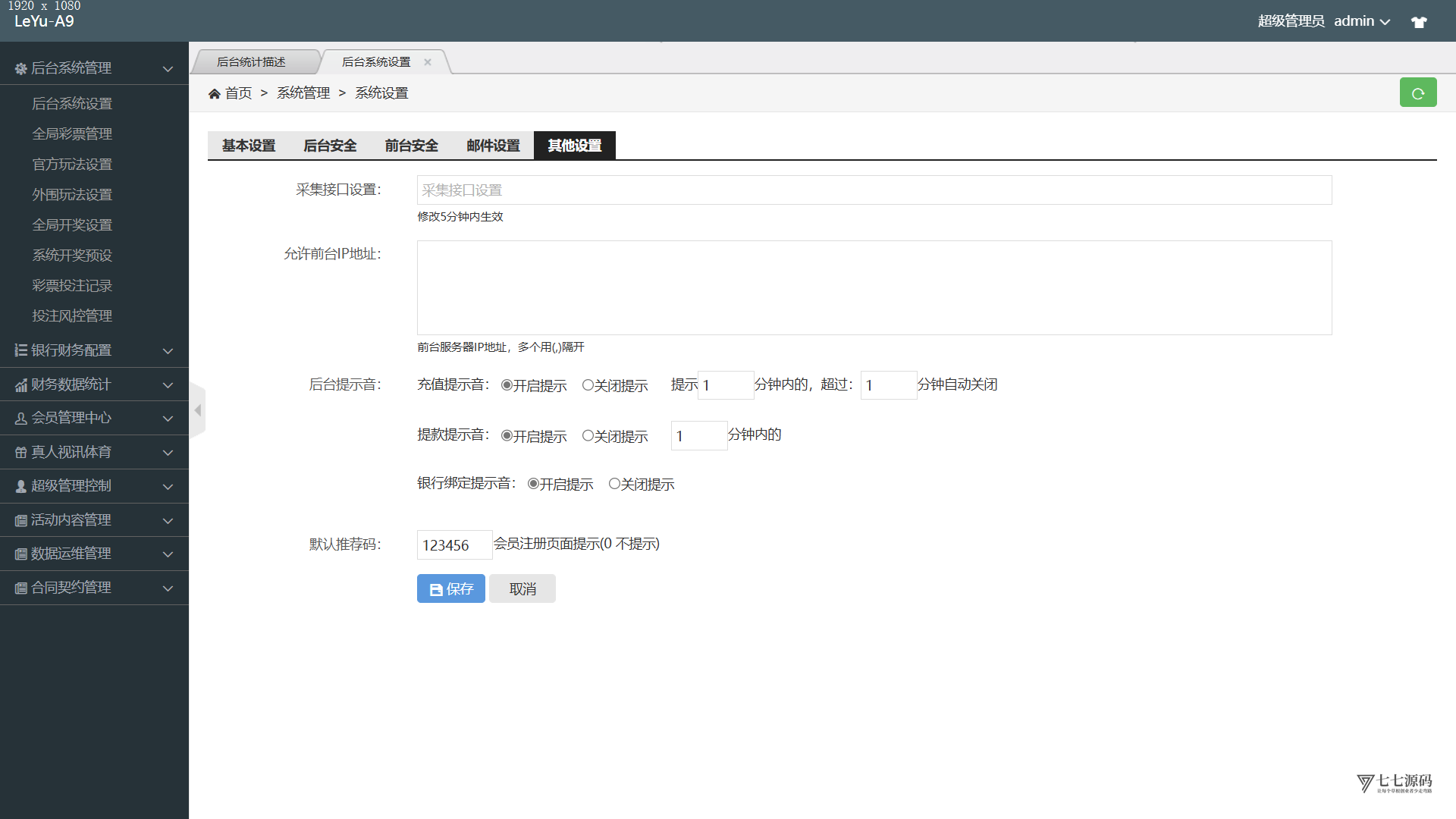1456x819 pixels.
Task: Click the gift icon beside 真人视讯体育
Action: pos(20,453)
